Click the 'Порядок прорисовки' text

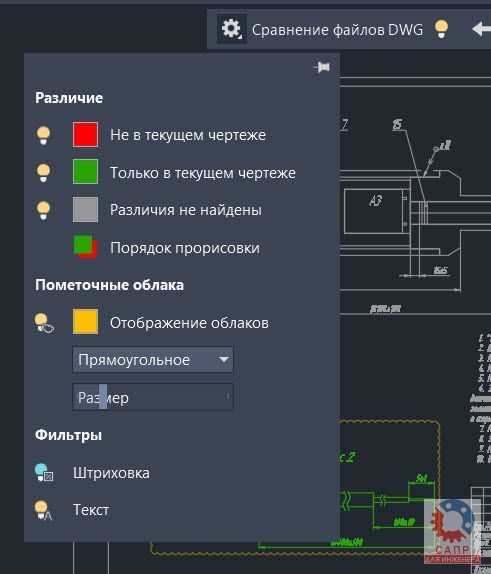pyautogui.click(x=185, y=248)
